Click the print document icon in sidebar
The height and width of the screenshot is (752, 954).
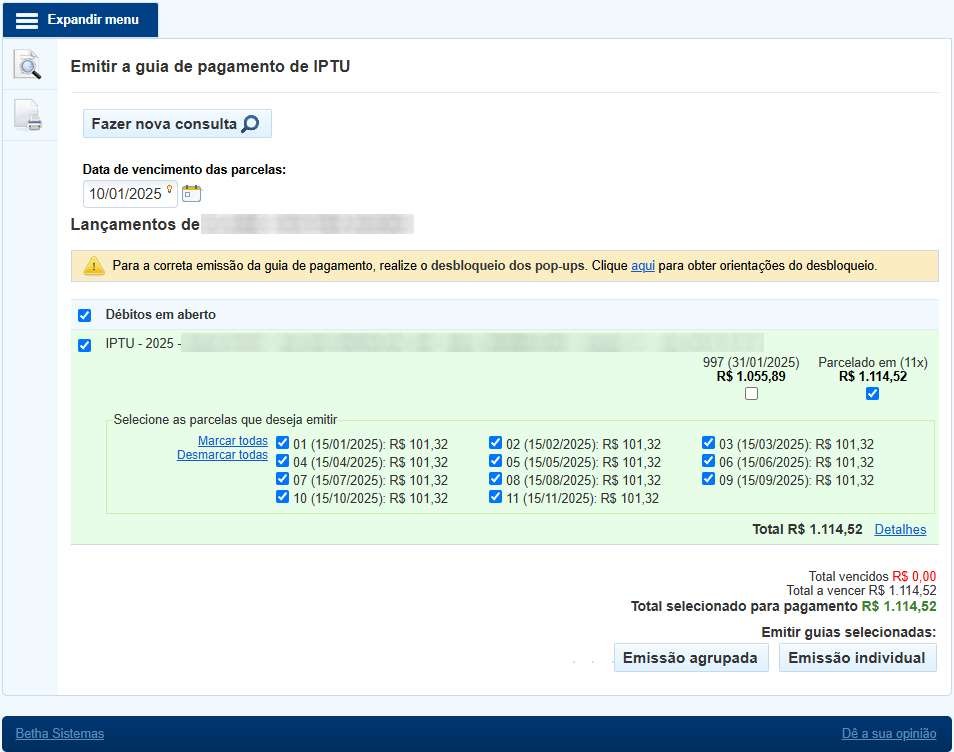click(28, 116)
